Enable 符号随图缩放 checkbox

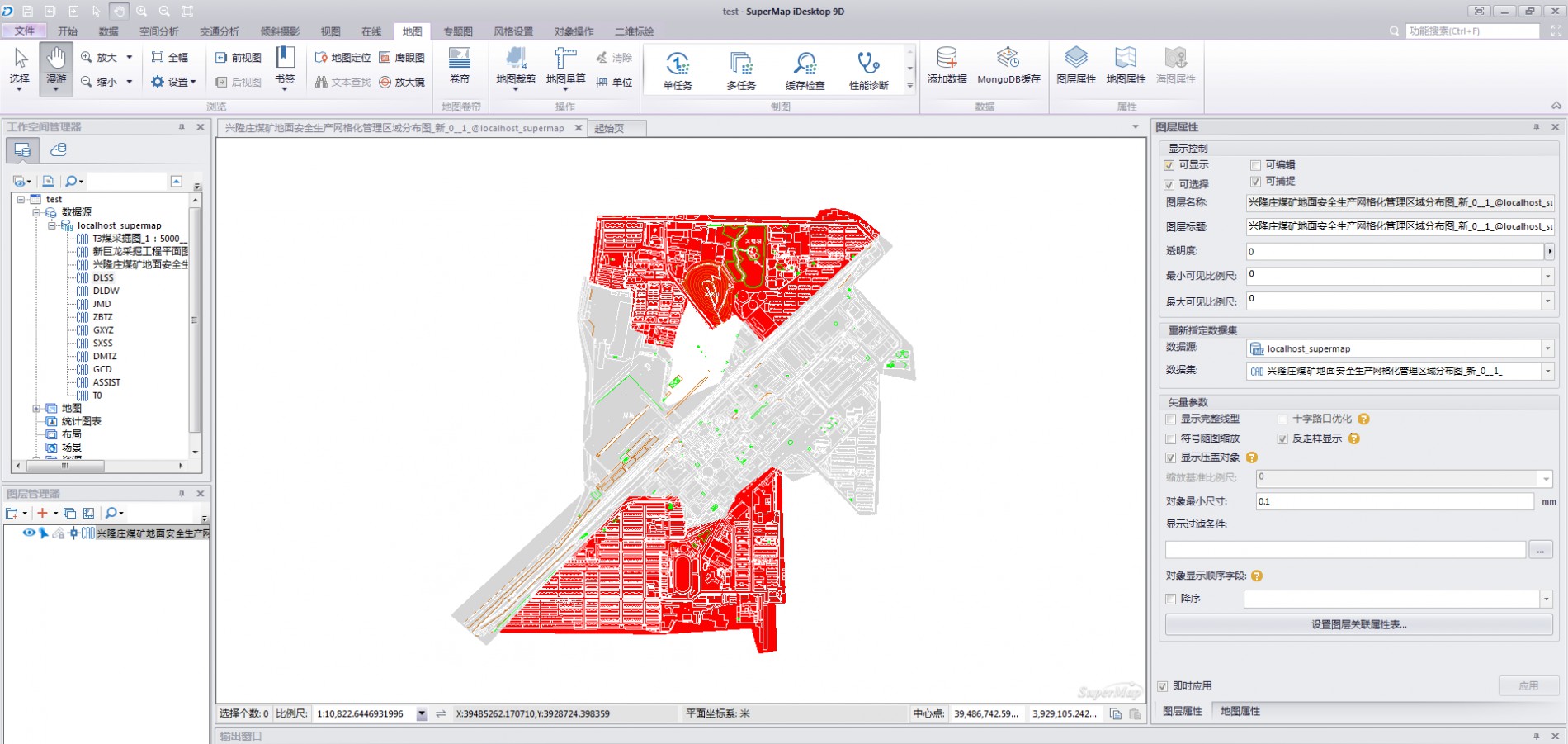click(1170, 438)
